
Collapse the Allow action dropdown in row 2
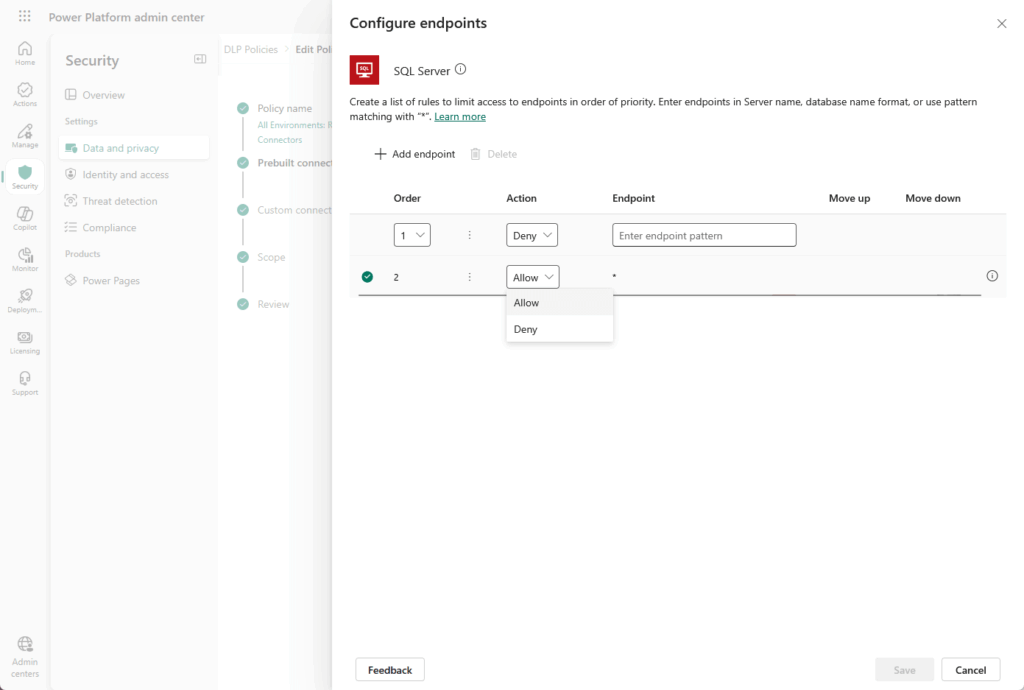pos(532,277)
